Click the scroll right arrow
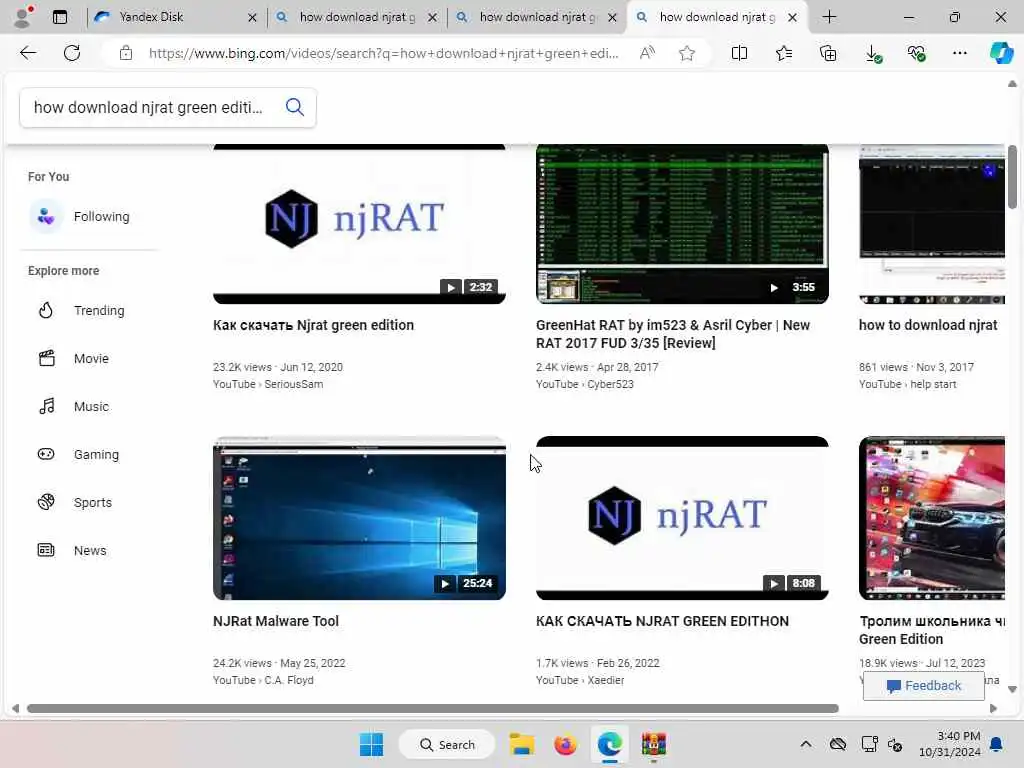The width and height of the screenshot is (1024, 768). [x=993, y=709]
